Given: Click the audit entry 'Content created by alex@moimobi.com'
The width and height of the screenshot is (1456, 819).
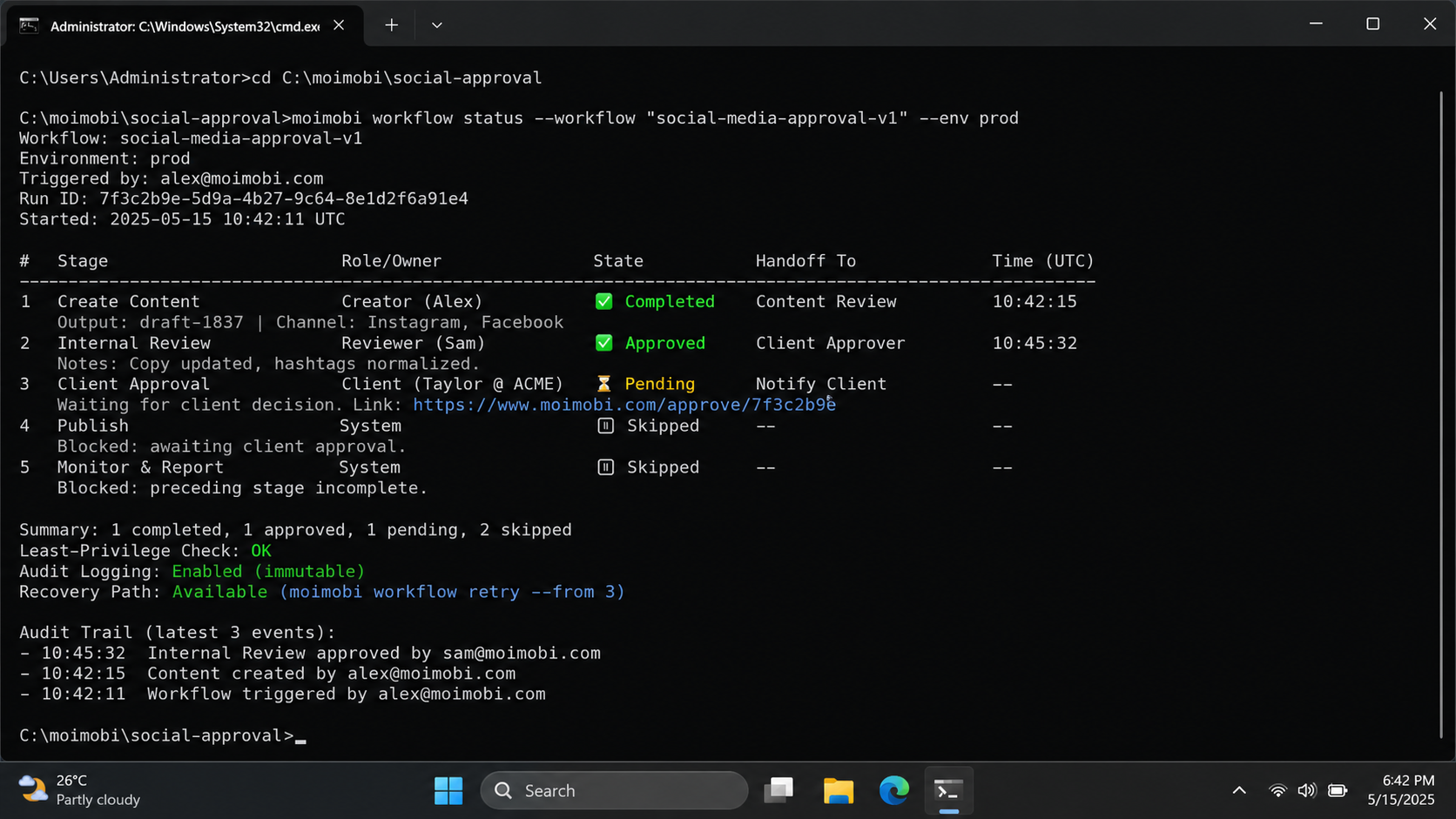Looking at the screenshot, I should pyautogui.click(x=332, y=674).
